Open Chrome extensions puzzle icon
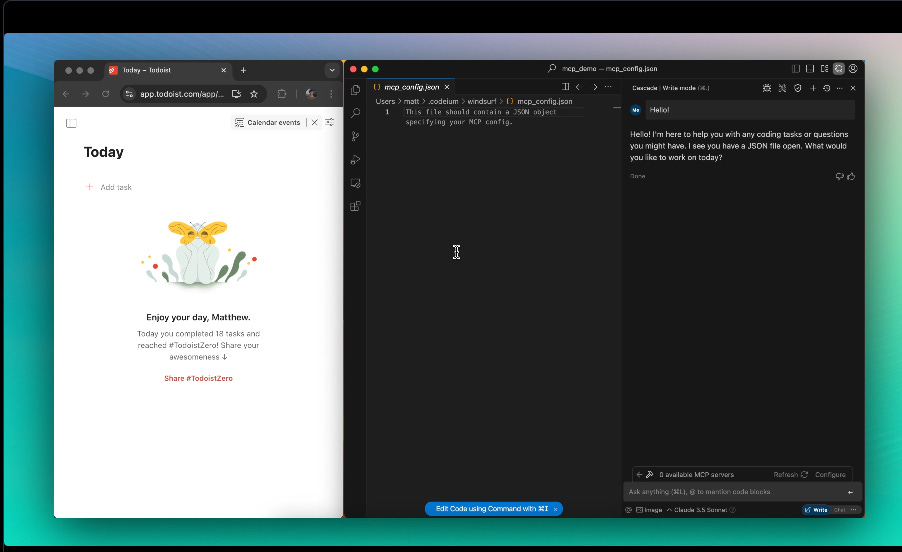902x552 pixels. pyautogui.click(x=282, y=94)
